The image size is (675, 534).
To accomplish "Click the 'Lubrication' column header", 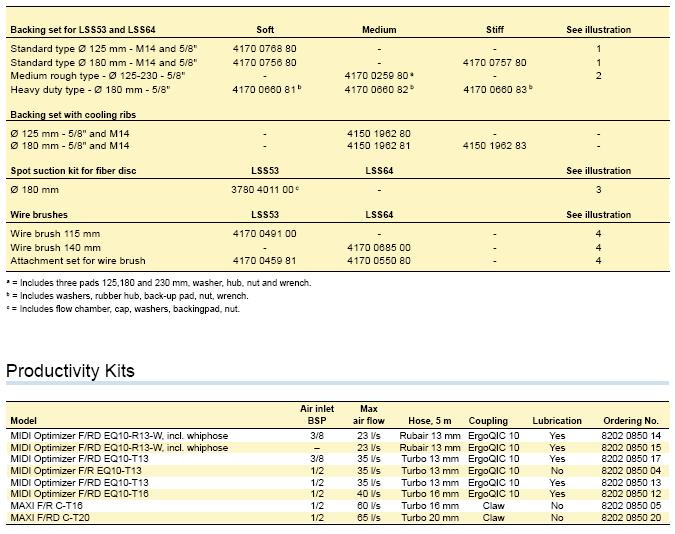I will pos(557,421).
